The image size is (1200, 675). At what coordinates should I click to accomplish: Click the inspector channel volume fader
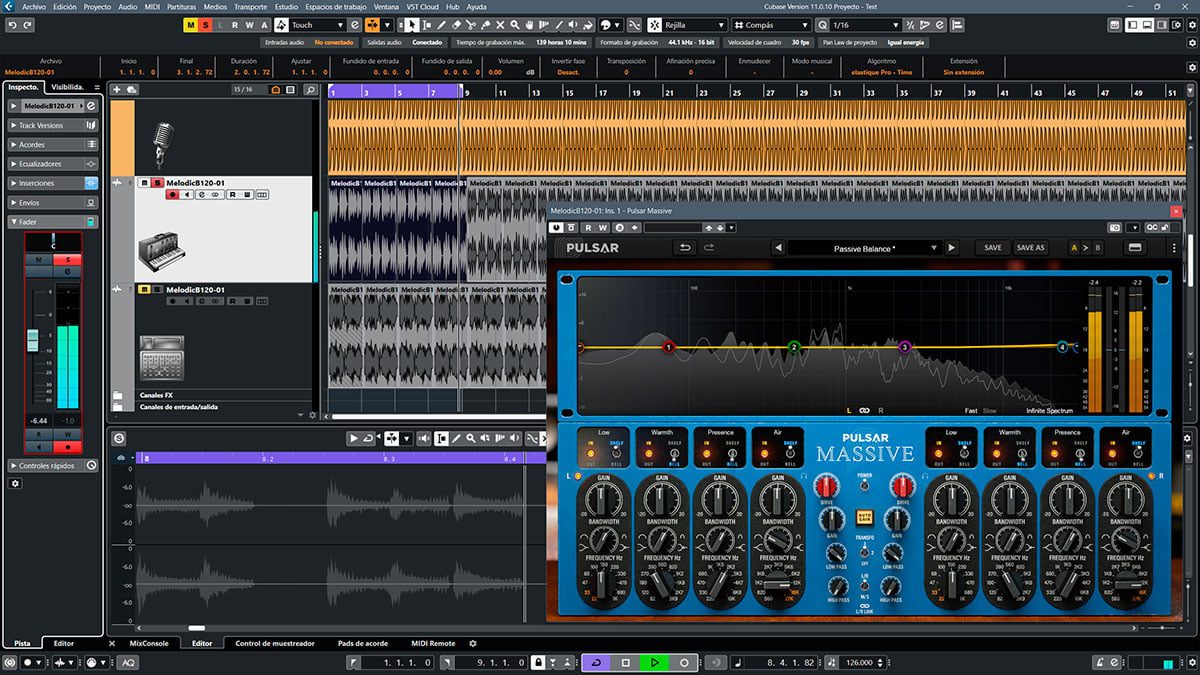coord(32,340)
